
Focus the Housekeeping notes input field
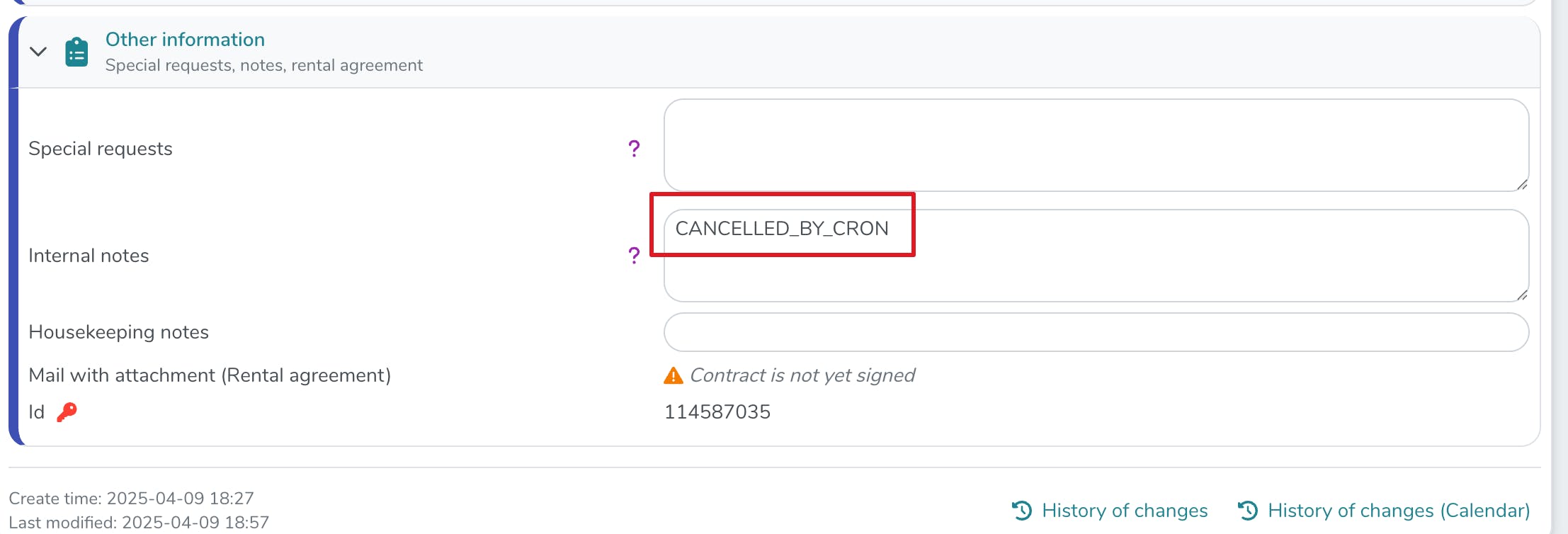tap(1095, 332)
